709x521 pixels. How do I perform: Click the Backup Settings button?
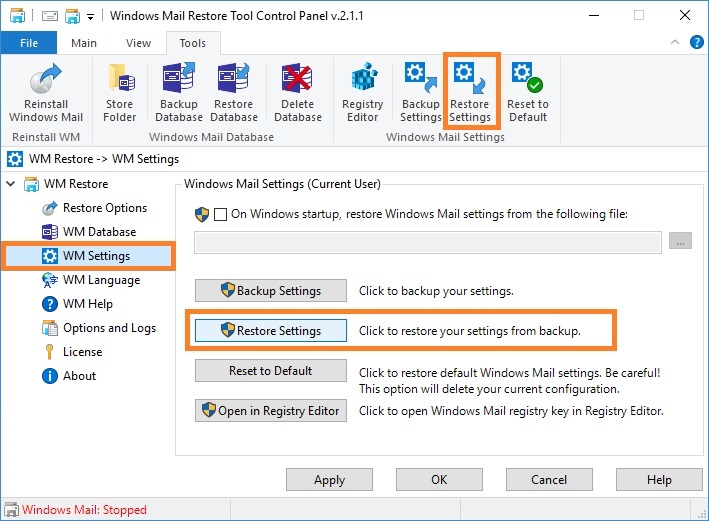[x=271, y=290]
